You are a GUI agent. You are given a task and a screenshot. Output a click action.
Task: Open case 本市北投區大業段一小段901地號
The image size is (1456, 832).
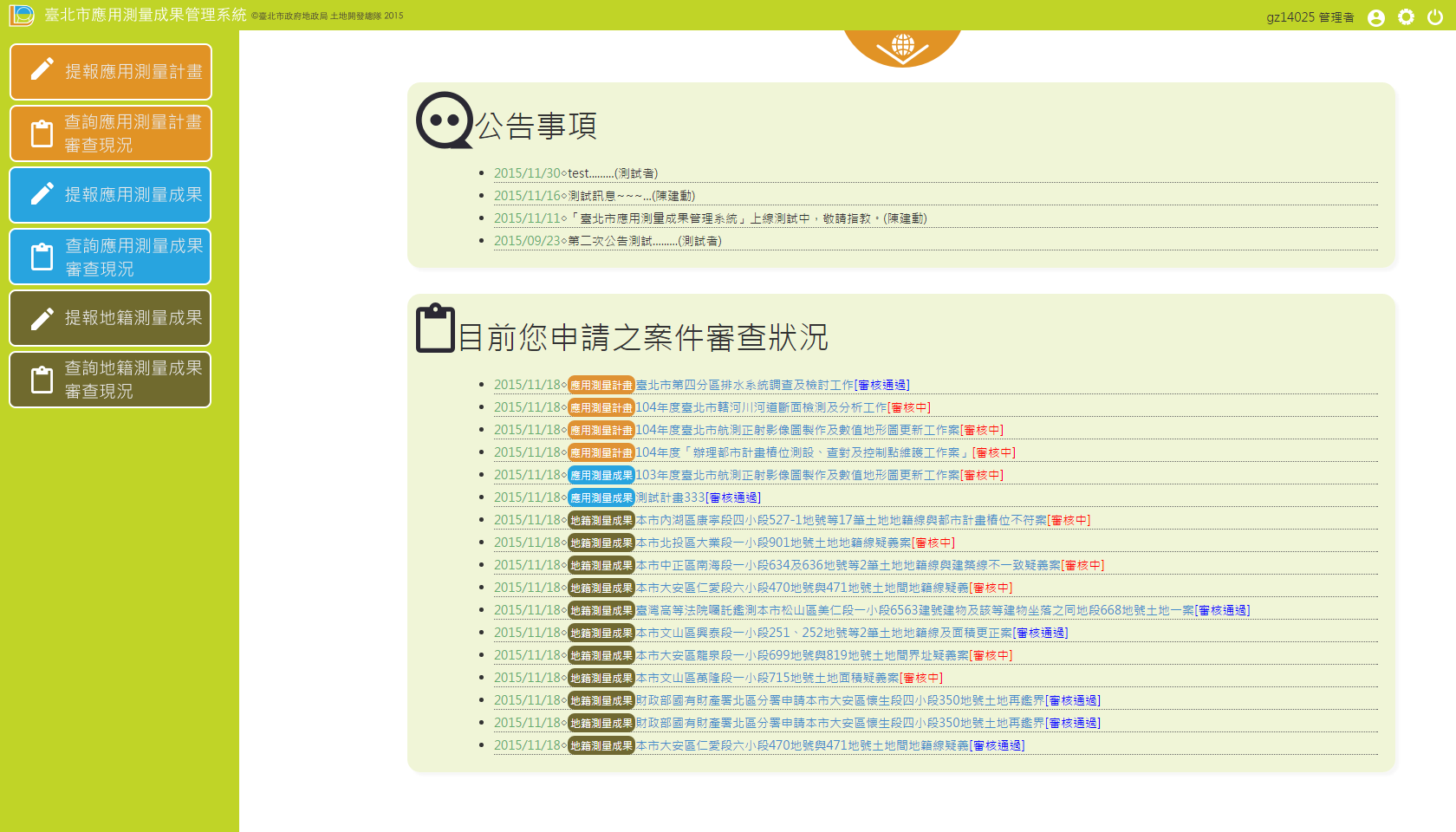[773, 543]
